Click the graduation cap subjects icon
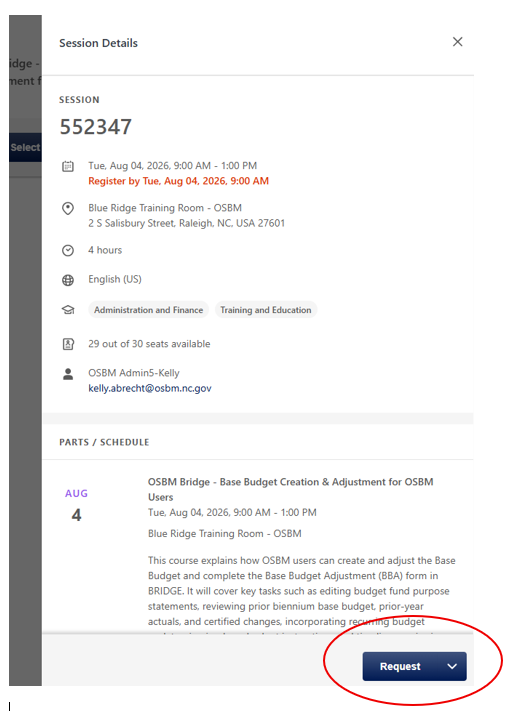518x711 pixels. coord(68,310)
